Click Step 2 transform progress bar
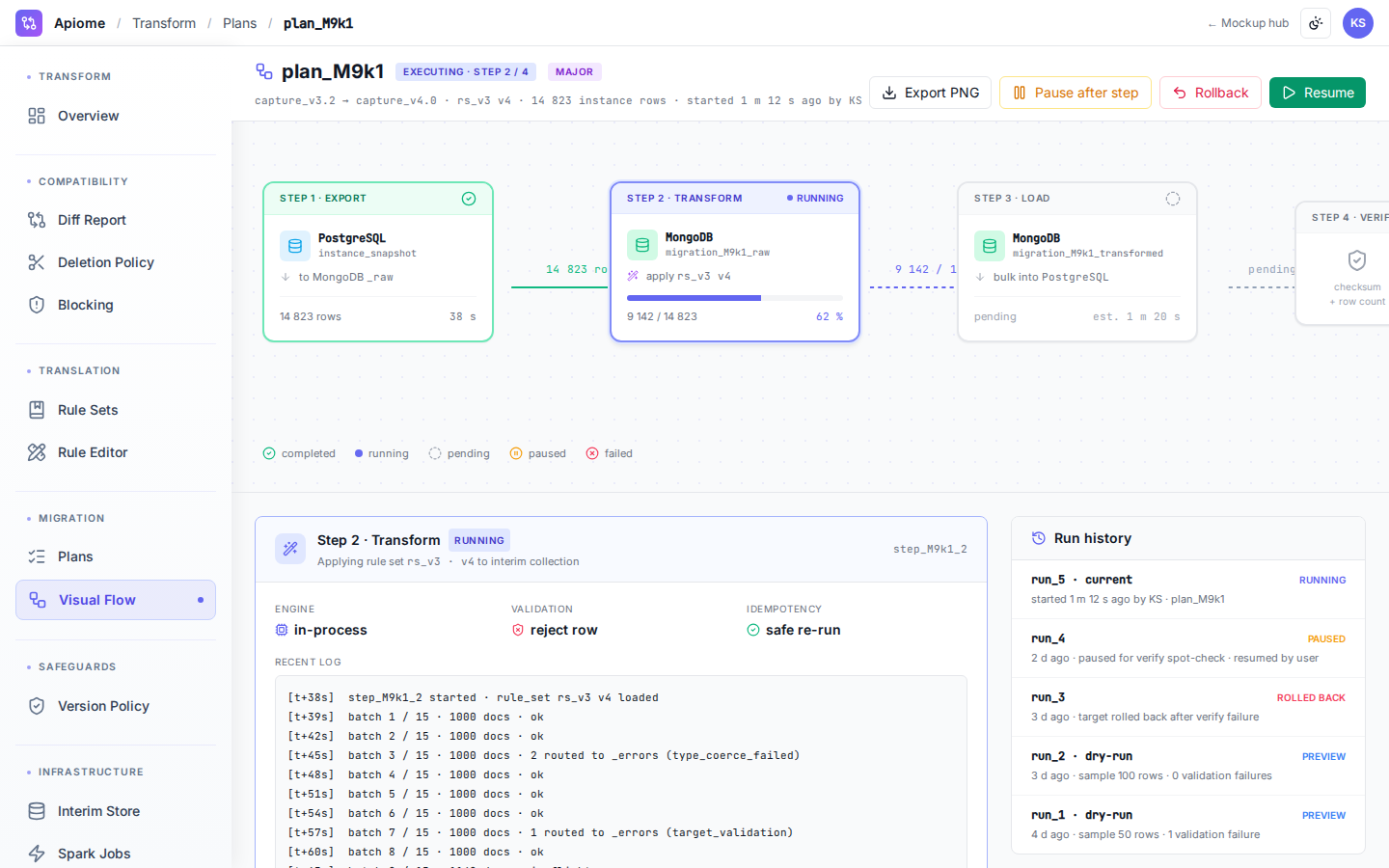Viewport: 1389px width, 868px height. click(x=735, y=298)
